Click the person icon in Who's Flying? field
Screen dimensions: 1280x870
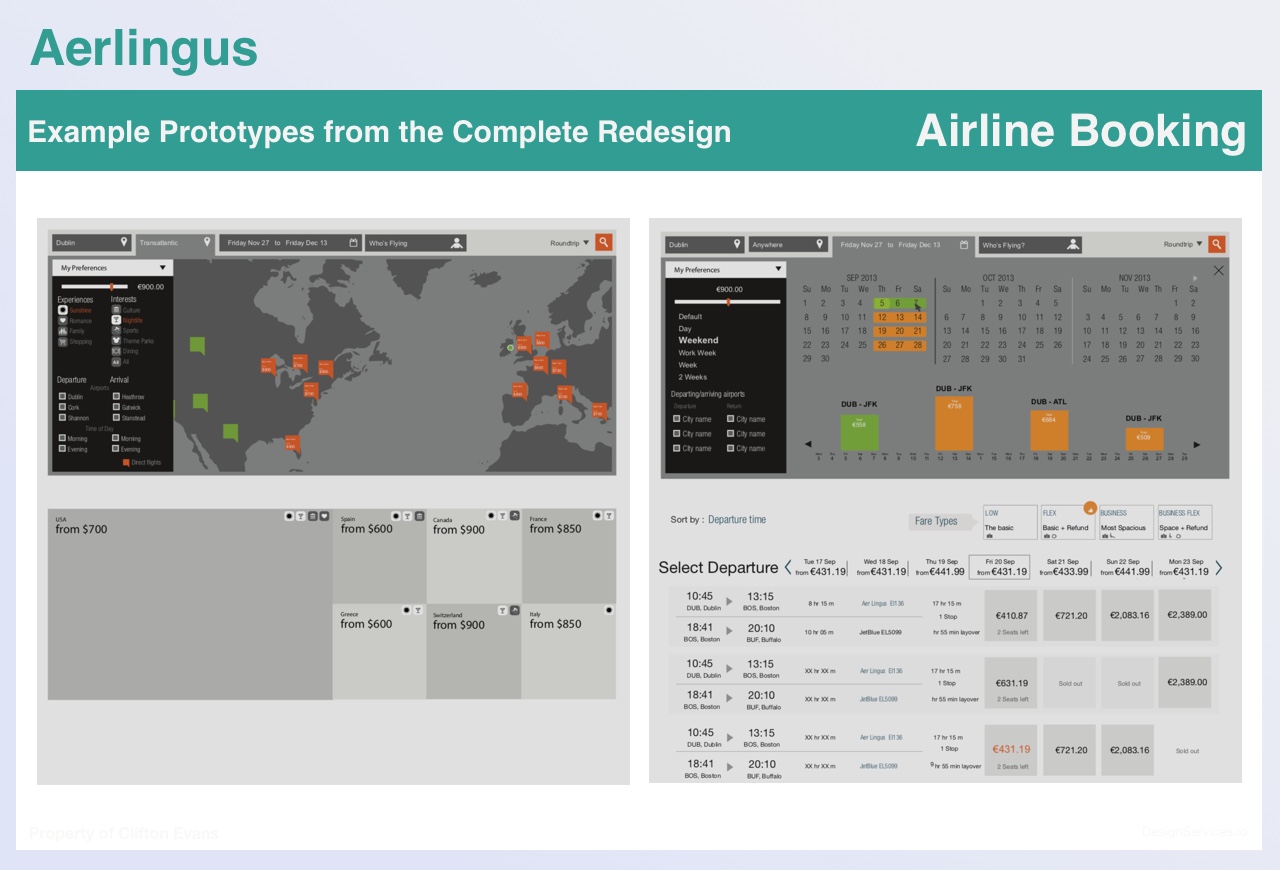1073,245
